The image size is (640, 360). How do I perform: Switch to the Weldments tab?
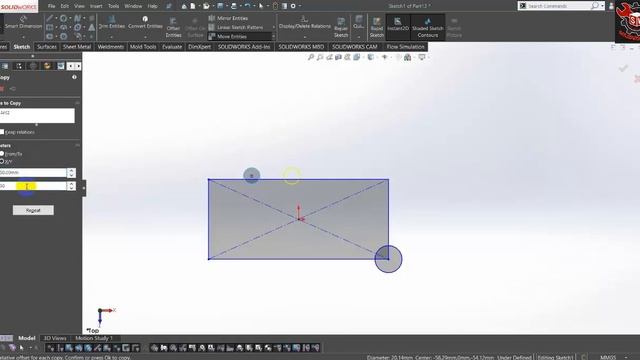pos(110,47)
